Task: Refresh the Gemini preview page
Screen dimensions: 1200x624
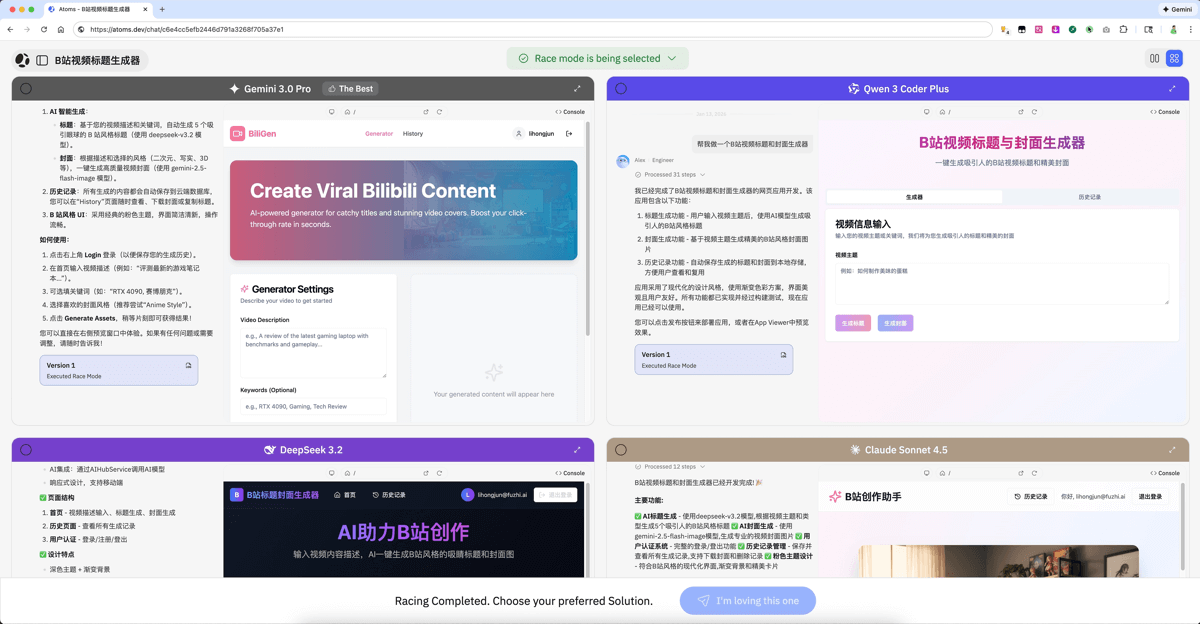Action: coord(439,112)
